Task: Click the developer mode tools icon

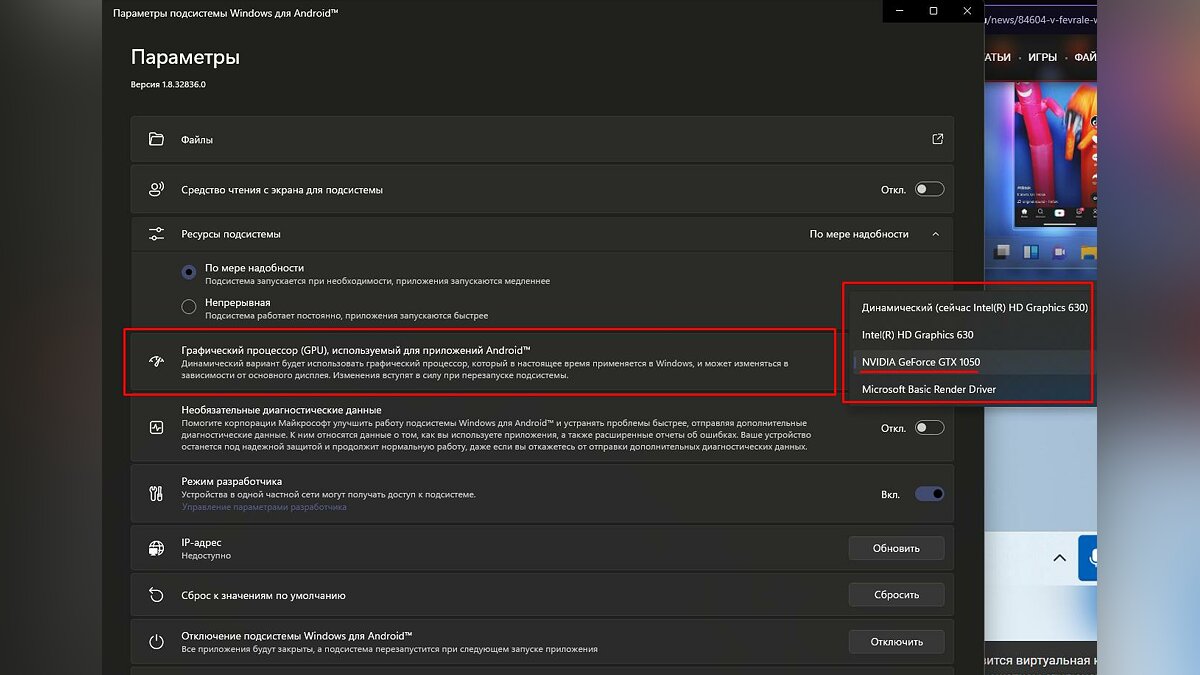Action: (156, 493)
